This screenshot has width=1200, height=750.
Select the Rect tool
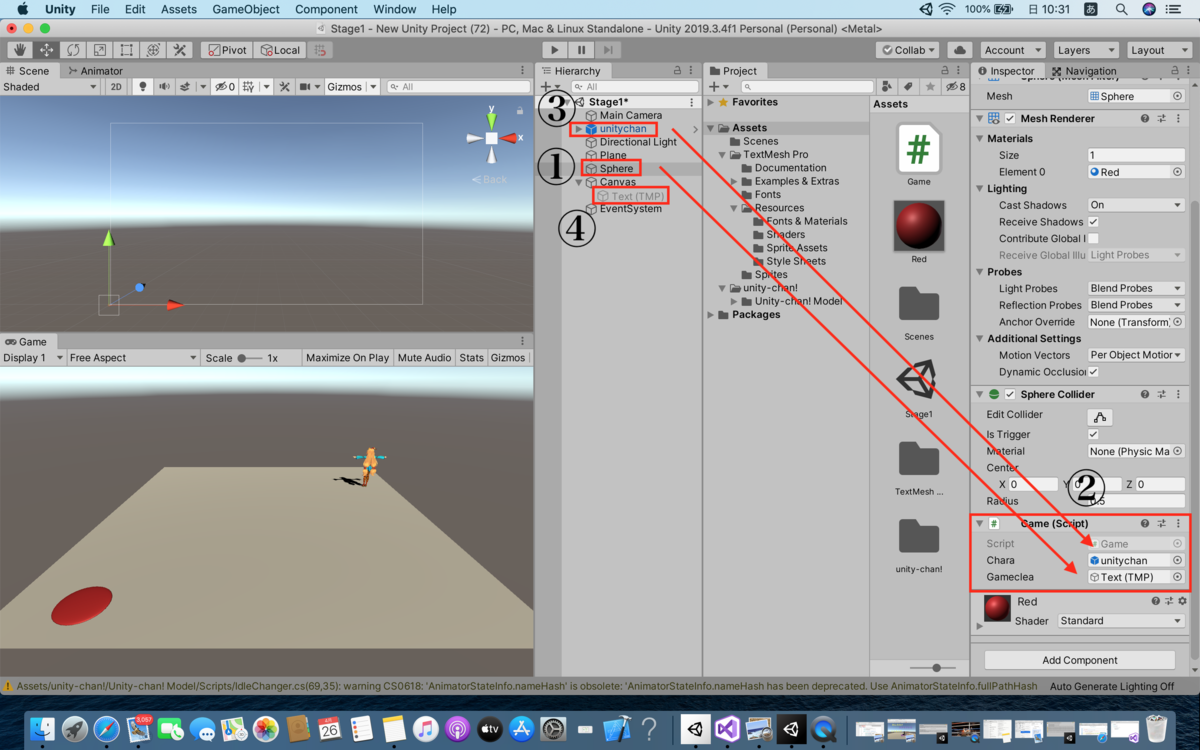(126, 50)
